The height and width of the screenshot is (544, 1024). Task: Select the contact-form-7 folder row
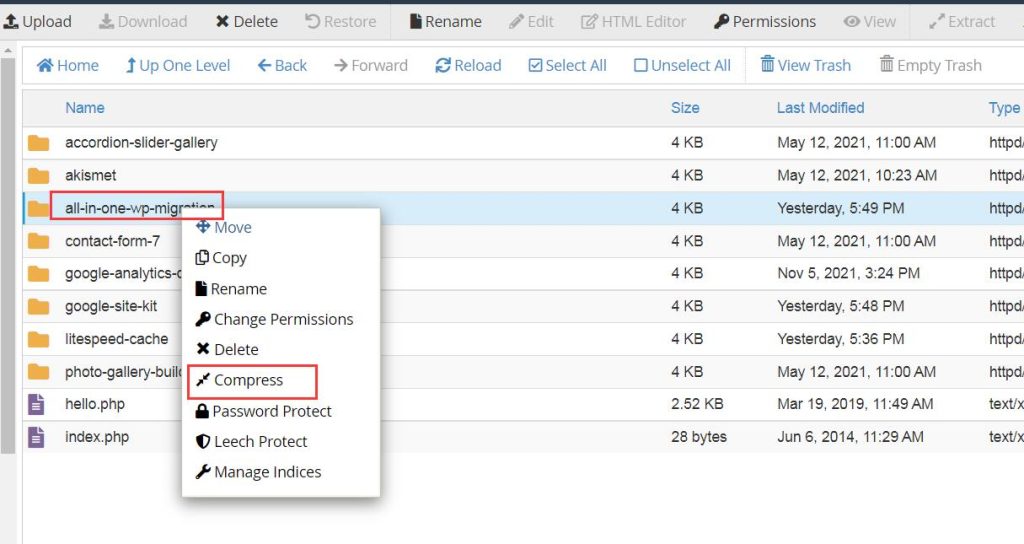(x=523, y=241)
